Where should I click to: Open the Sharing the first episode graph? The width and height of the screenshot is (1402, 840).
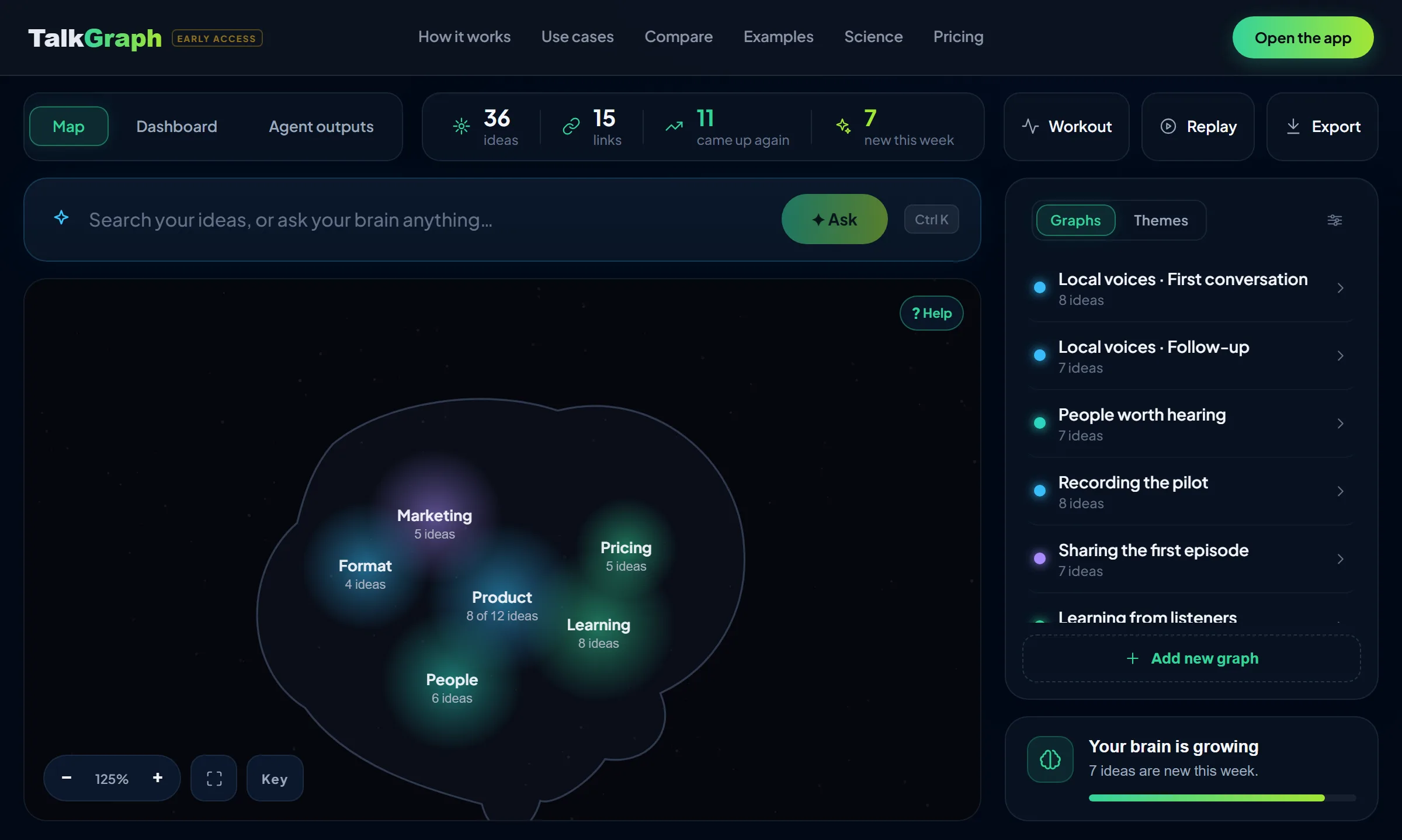click(x=1191, y=560)
